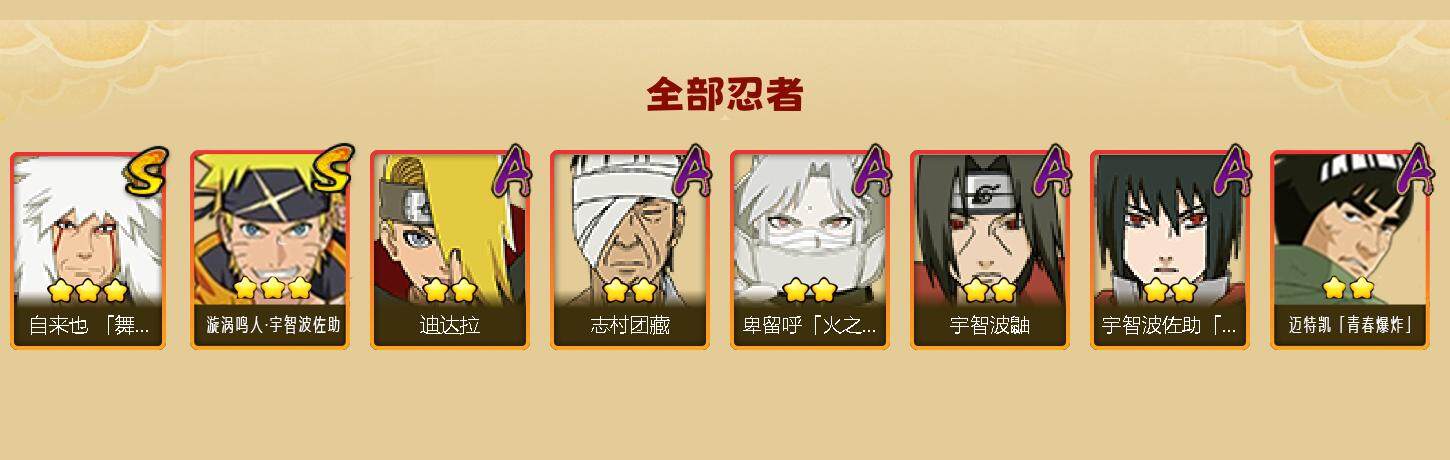Open the 卑留呼 ninja card
This screenshot has width=1450, height=460.
(x=810, y=250)
